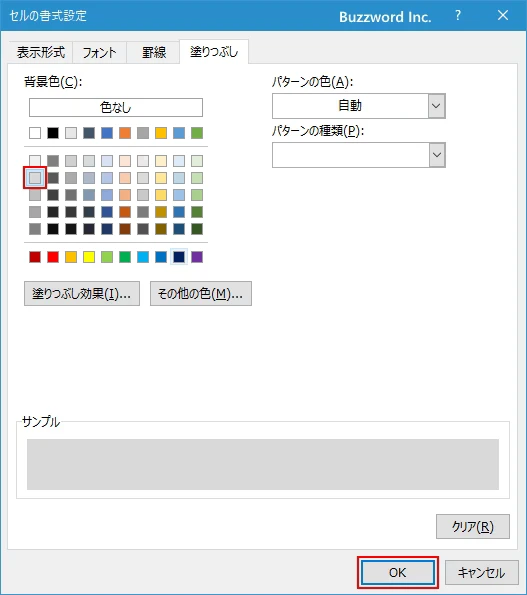
Task: Pick yellow standard color swatch
Action: (89, 257)
